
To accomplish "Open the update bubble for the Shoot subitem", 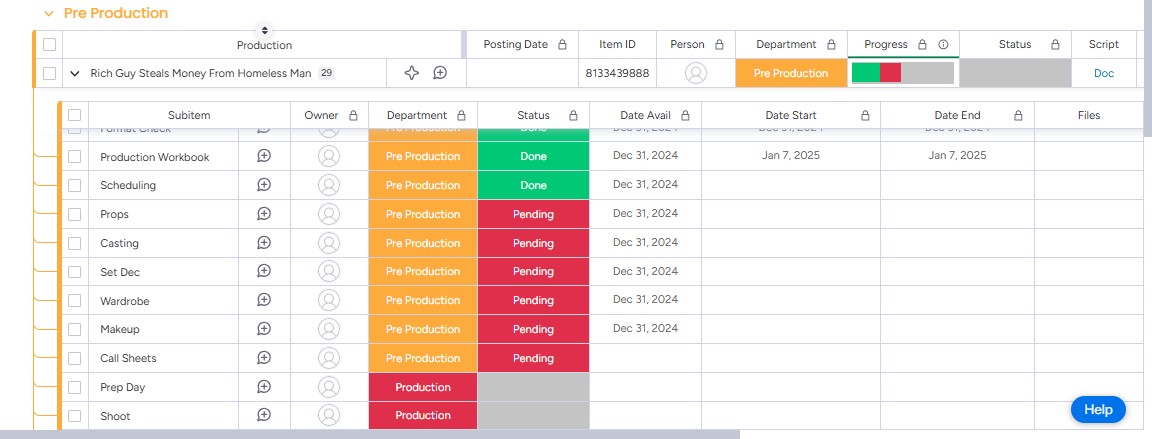I will 264,415.
